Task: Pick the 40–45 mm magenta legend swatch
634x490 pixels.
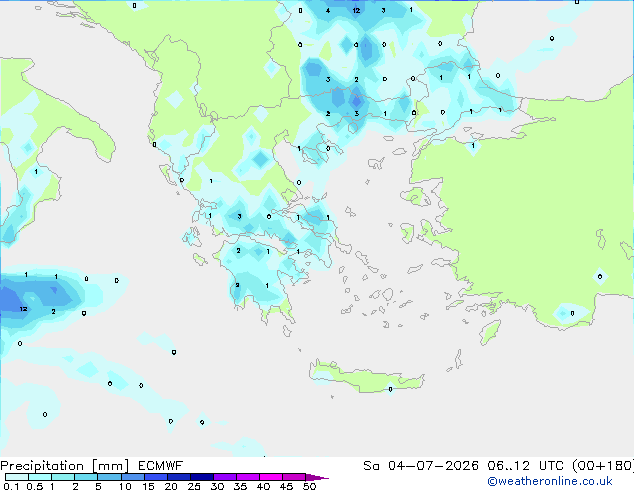Action: [x=271, y=477]
